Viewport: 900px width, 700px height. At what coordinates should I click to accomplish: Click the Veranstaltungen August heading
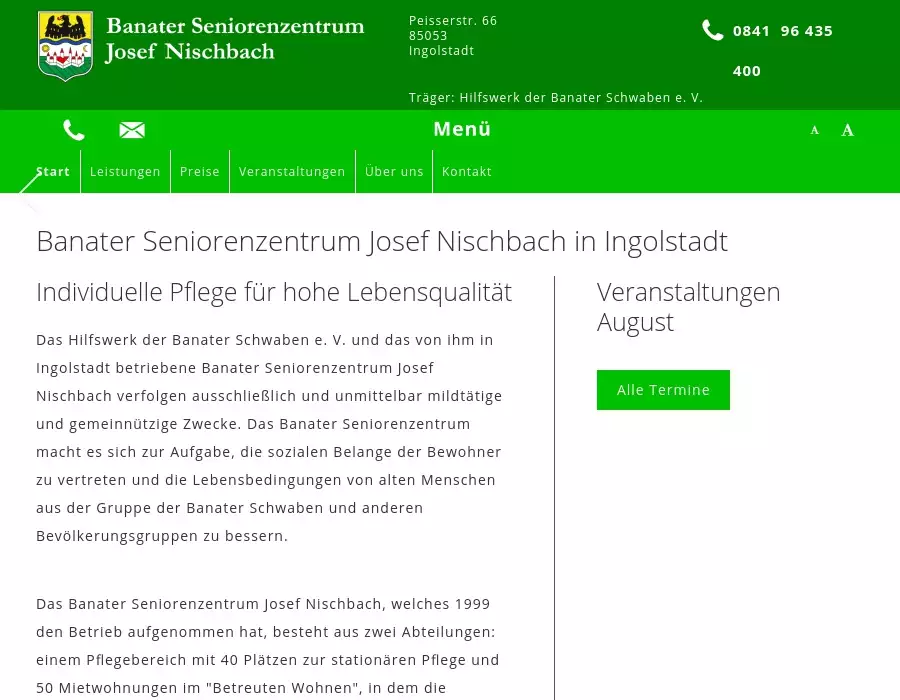pyautogui.click(x=688, y=307)
